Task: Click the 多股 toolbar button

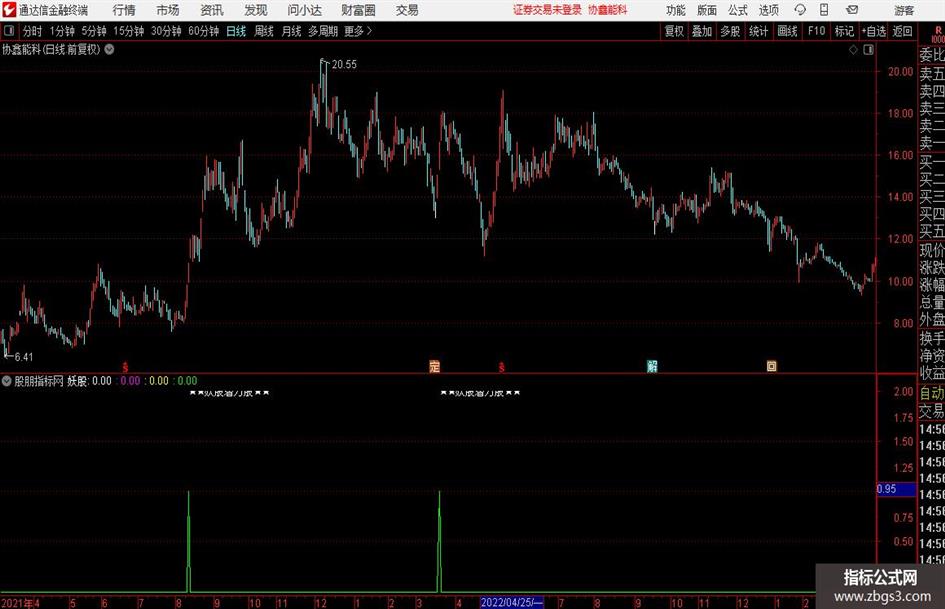Action: [x=730, y=31]
